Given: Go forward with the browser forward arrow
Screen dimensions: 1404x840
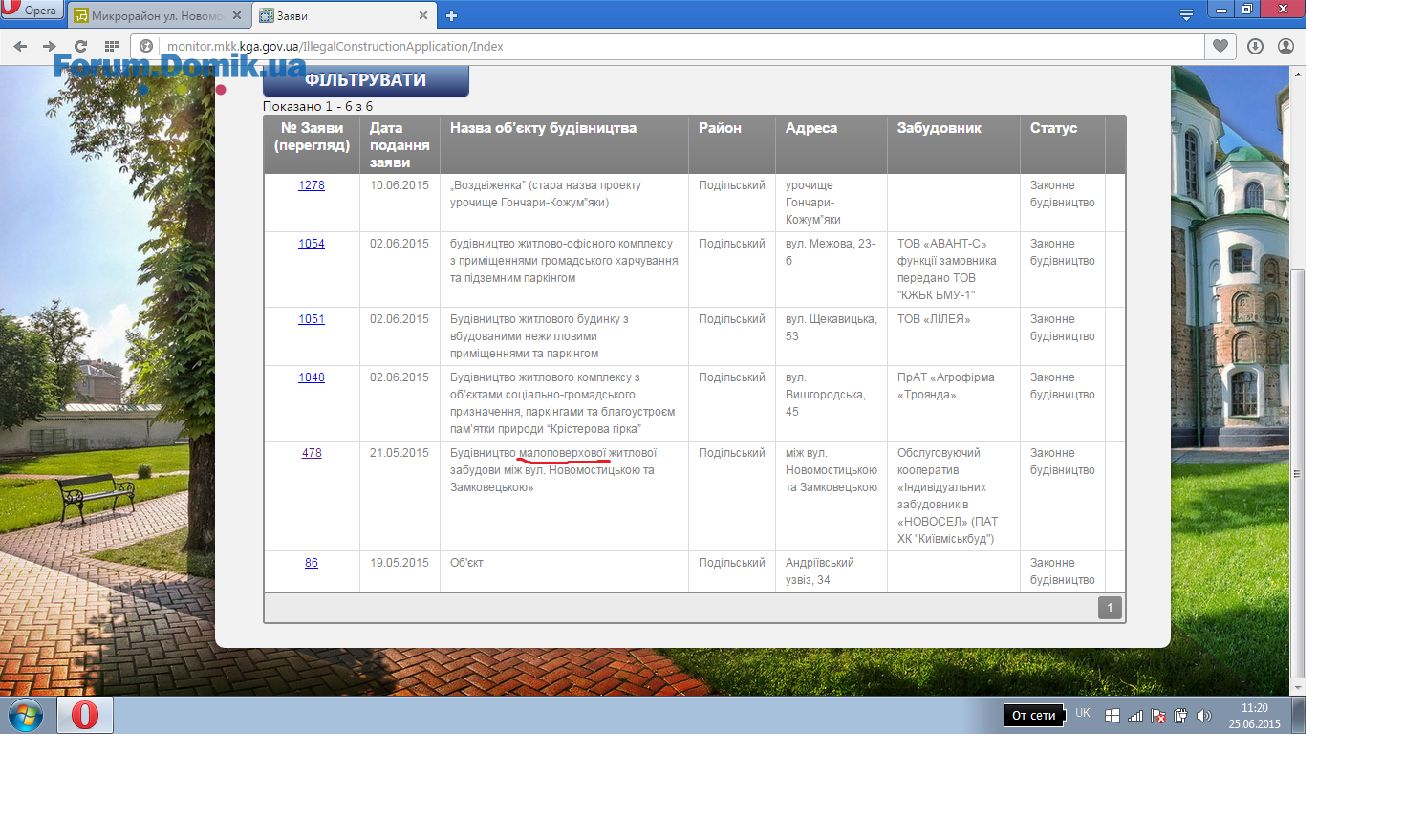Looking at the screenshot, I should pyautogui.click(x=50, y=46).
